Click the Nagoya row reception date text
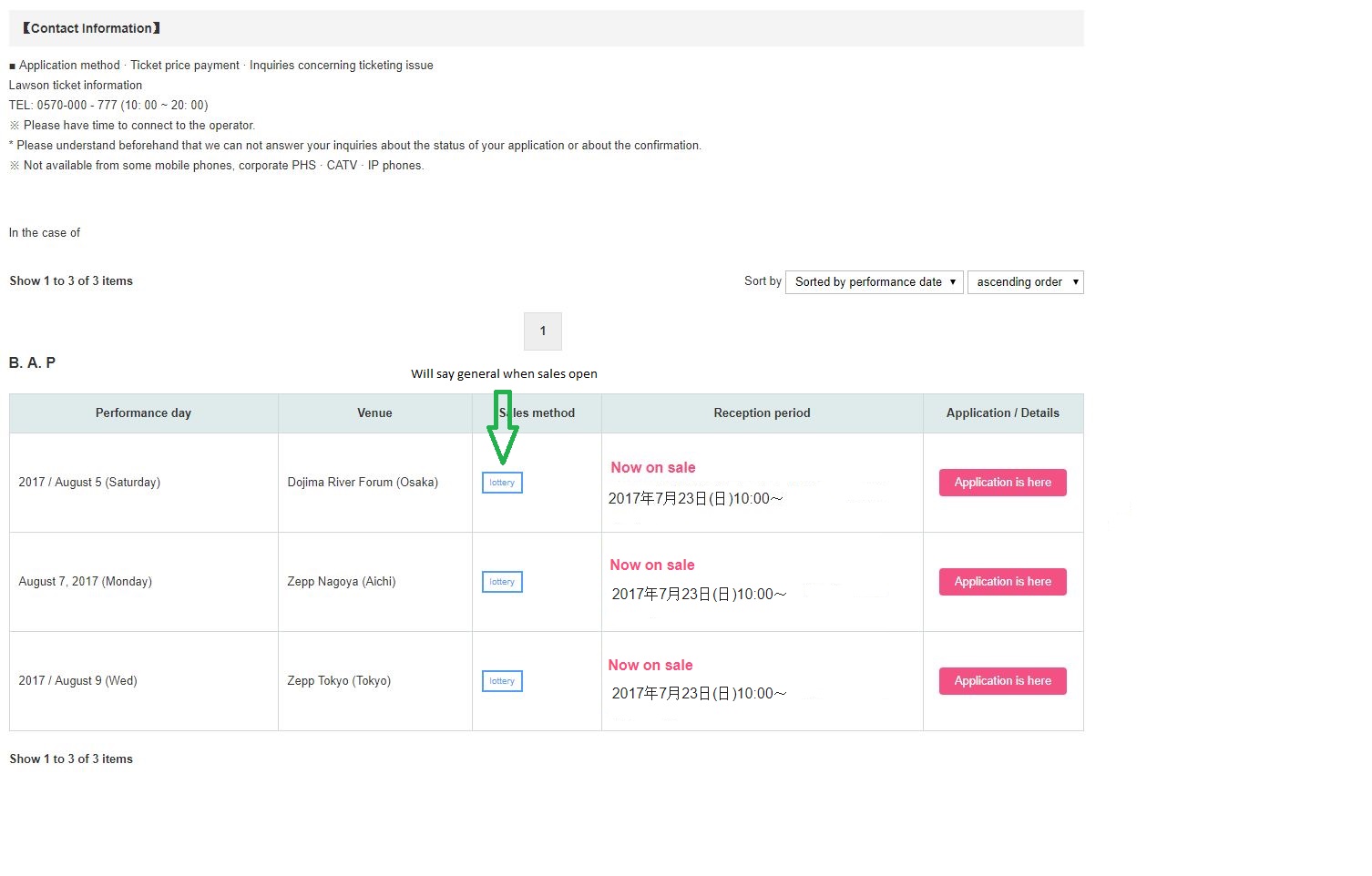This screenshot has width=1372, height=876. [x=699, y=595]
